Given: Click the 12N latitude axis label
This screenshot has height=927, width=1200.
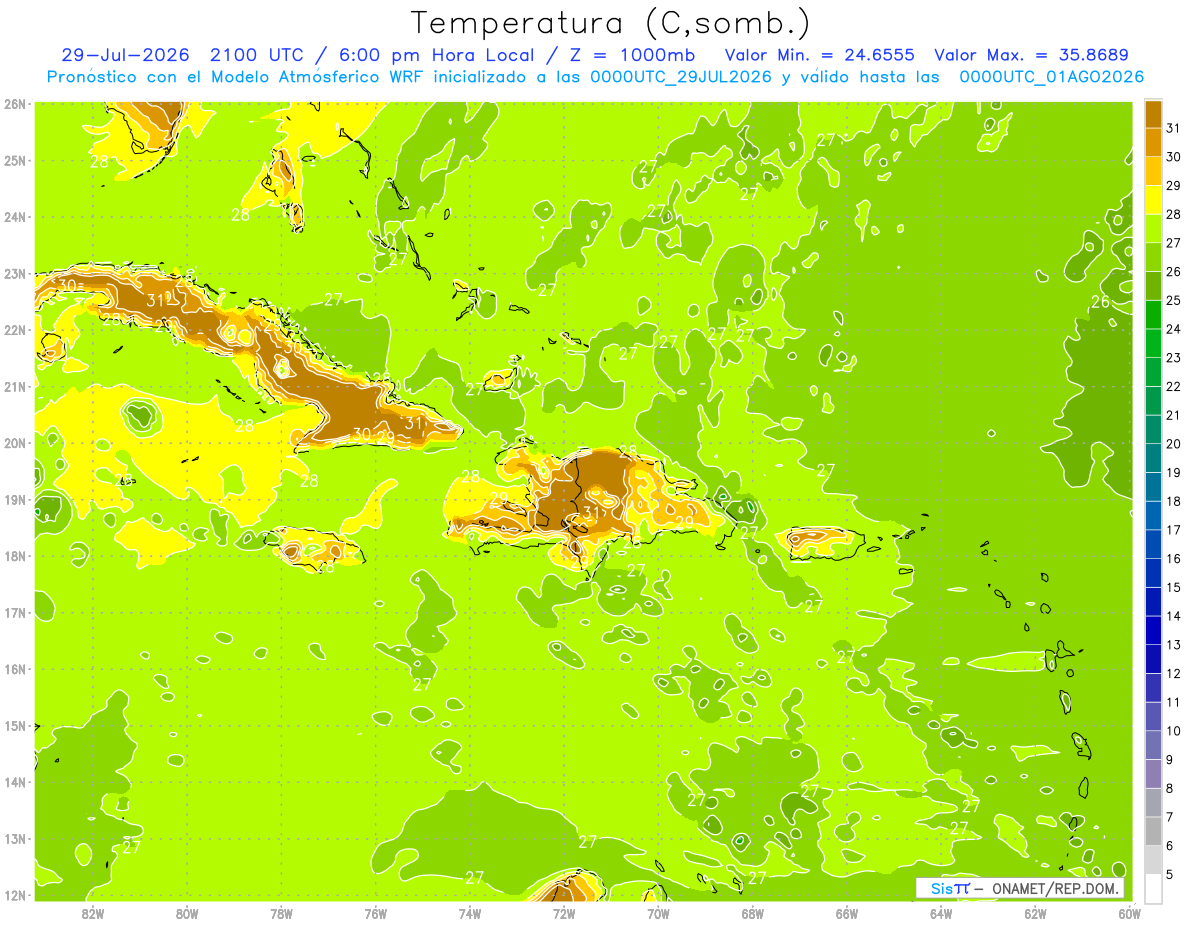Looking at the screenshot, I should (x=14, y=895).
